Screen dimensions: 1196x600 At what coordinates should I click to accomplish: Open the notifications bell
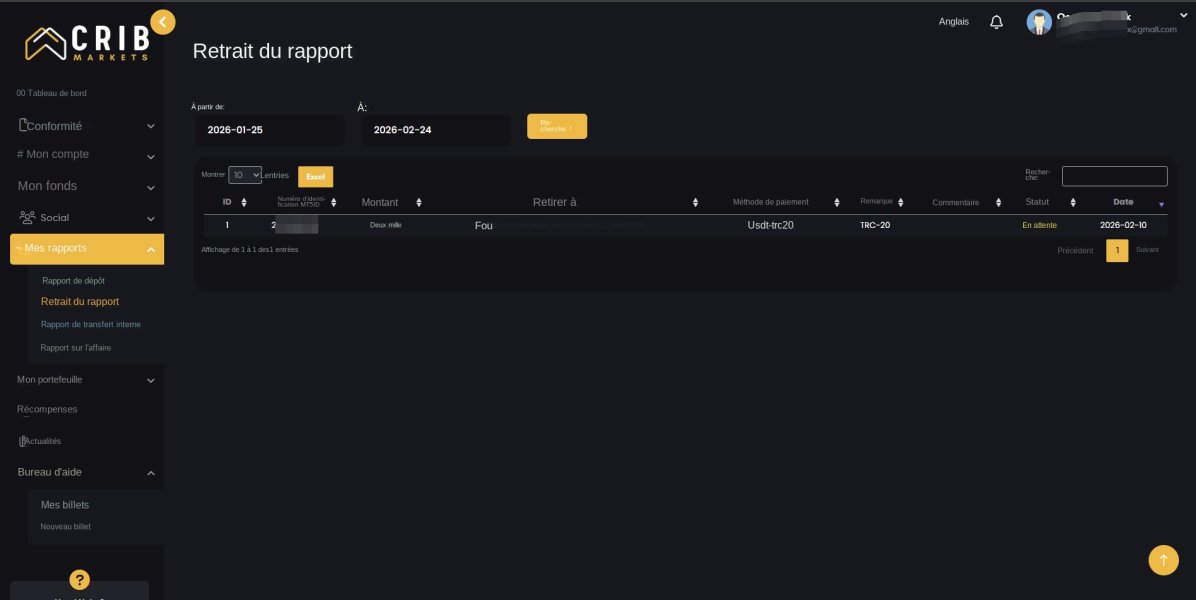click(x=996, y=22)
